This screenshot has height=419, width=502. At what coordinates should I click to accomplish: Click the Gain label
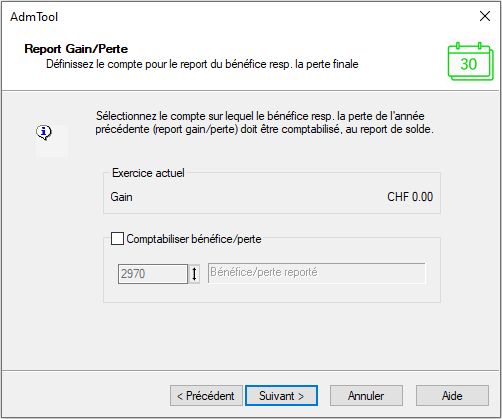pos(121,197)
